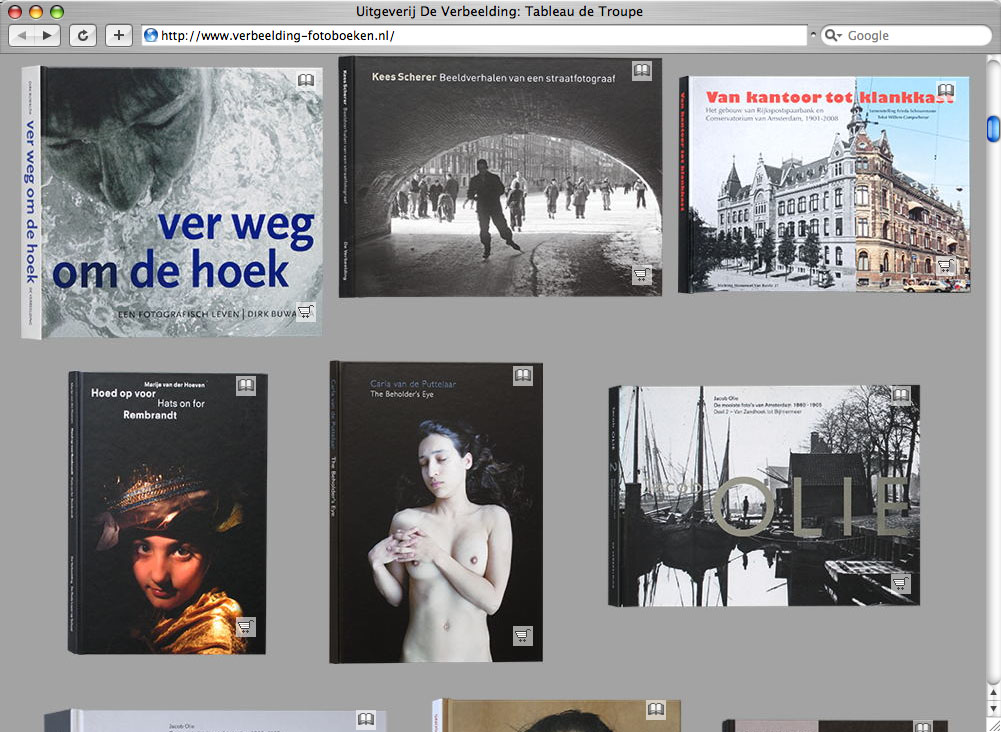Reload the page with the refresh button
The height and width of the screenshot is (732, 1001).
pyautogui.click(x=82, y=35)
